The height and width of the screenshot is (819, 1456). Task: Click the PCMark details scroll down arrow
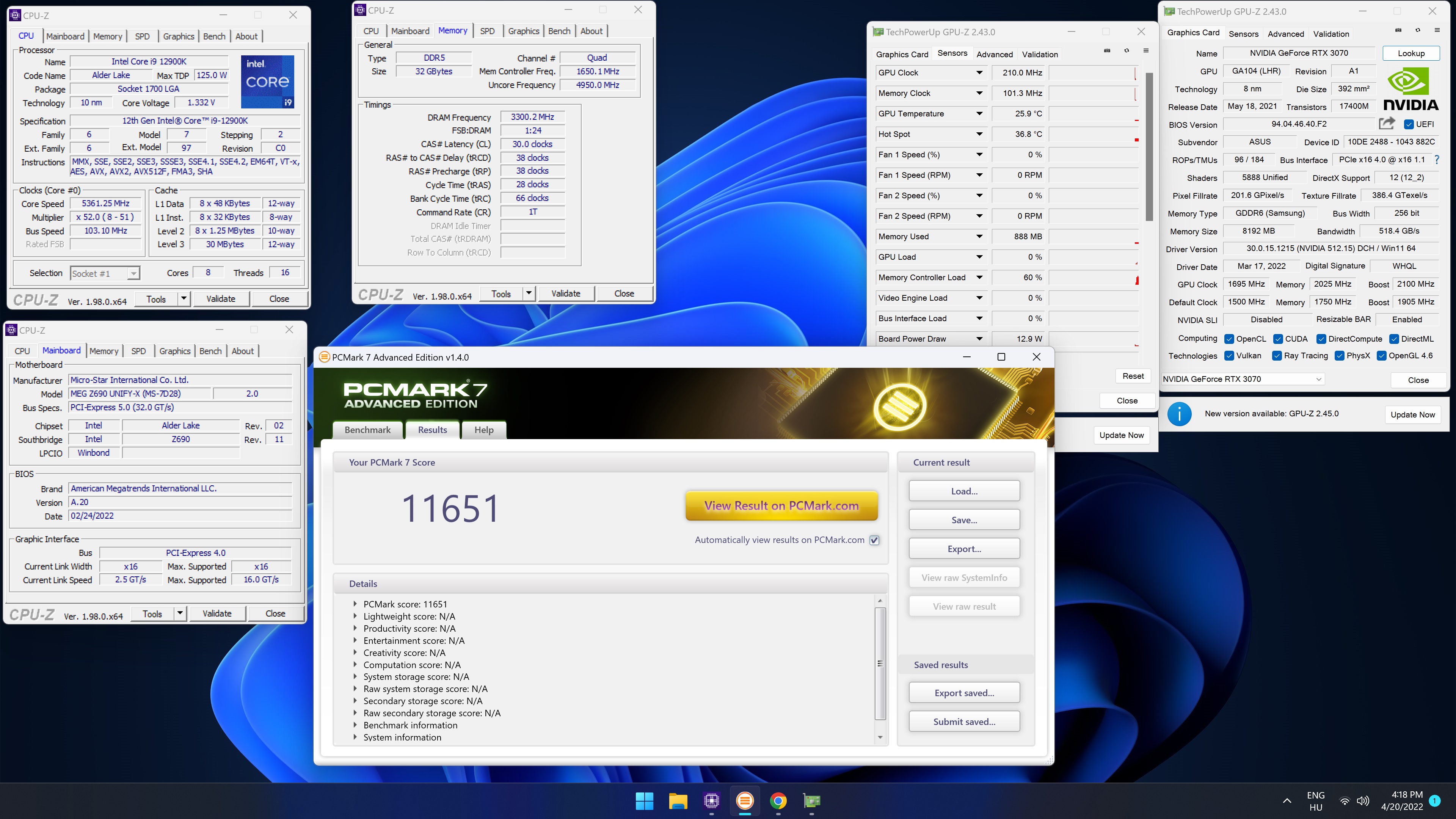(x=880, y=737)
